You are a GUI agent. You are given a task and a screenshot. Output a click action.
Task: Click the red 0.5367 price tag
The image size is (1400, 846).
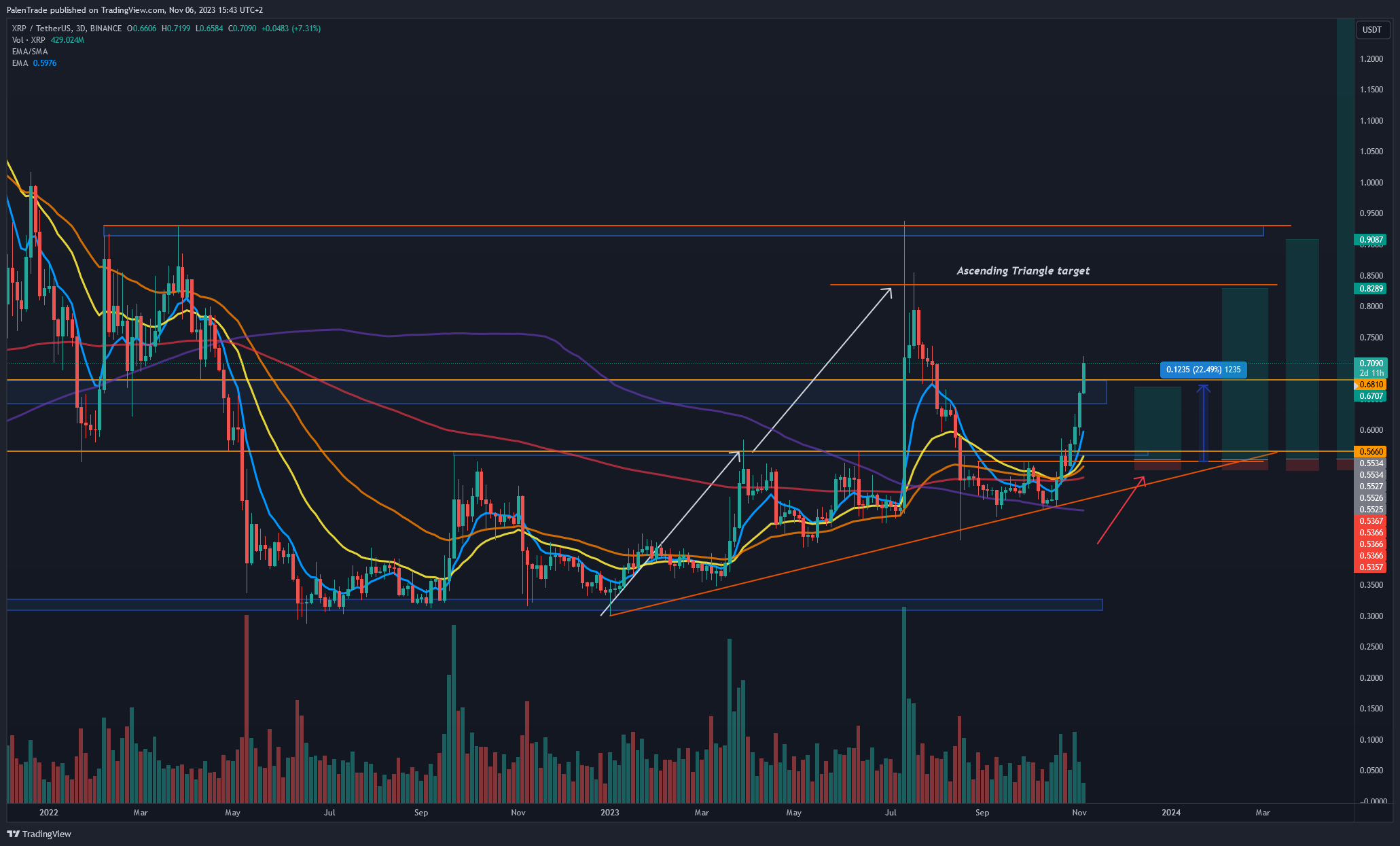(x=1371, y=521)
